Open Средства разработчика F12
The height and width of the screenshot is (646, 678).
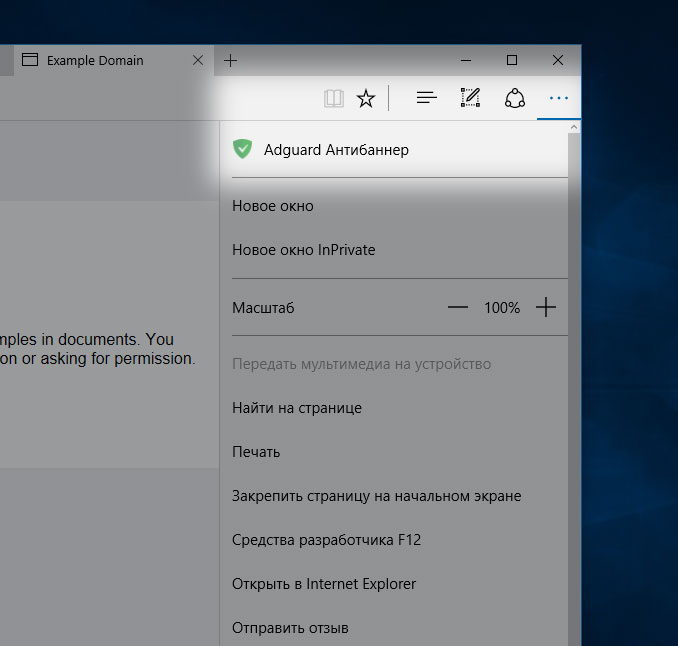point(393,540)
